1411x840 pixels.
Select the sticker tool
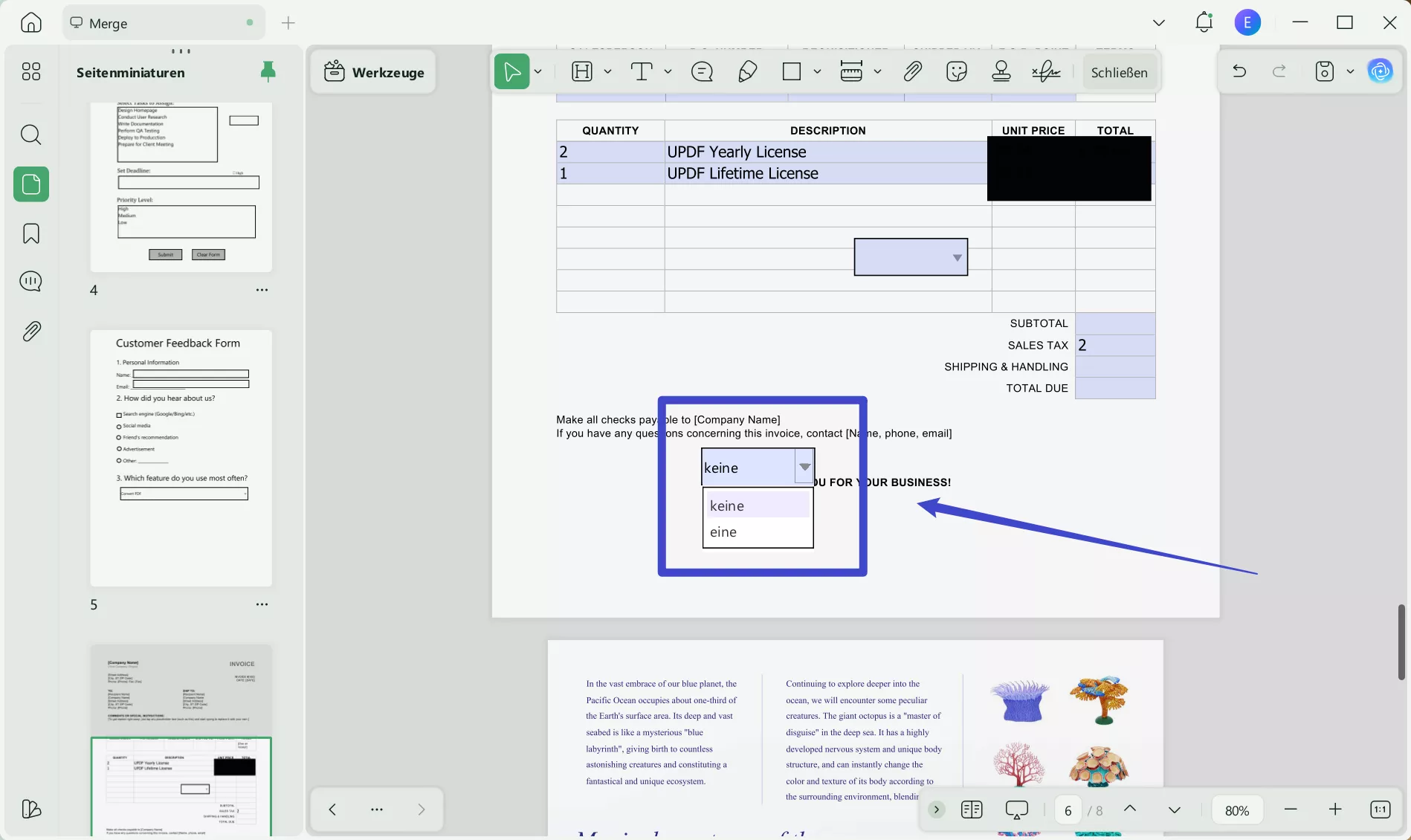pyautogui.click(x=957, y=71)
